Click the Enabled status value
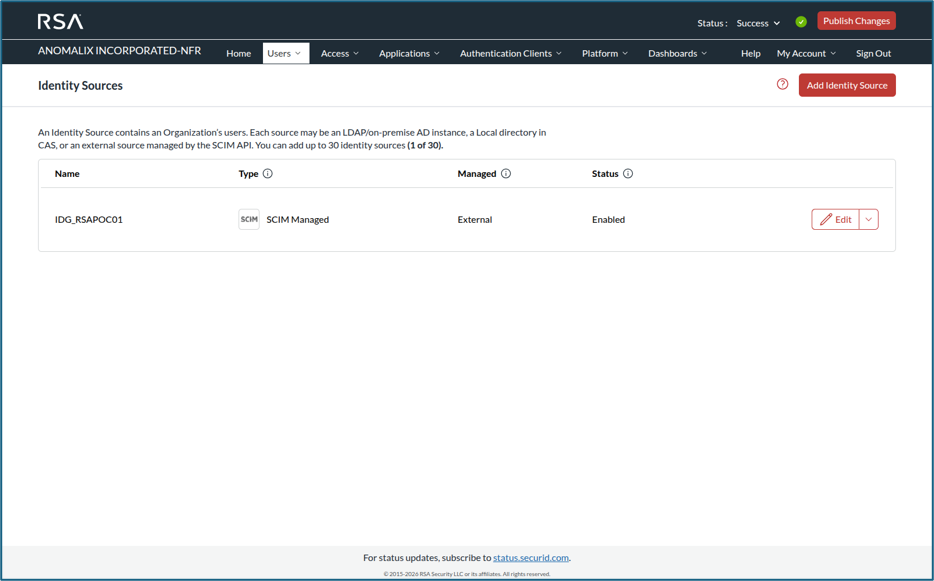934x581 pixels. tap(608, 219)
